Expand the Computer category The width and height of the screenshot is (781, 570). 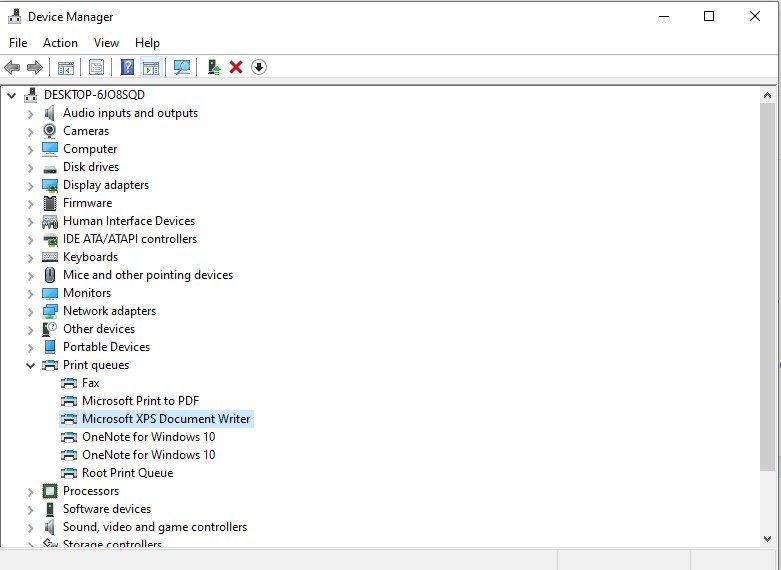coord(30,149)
